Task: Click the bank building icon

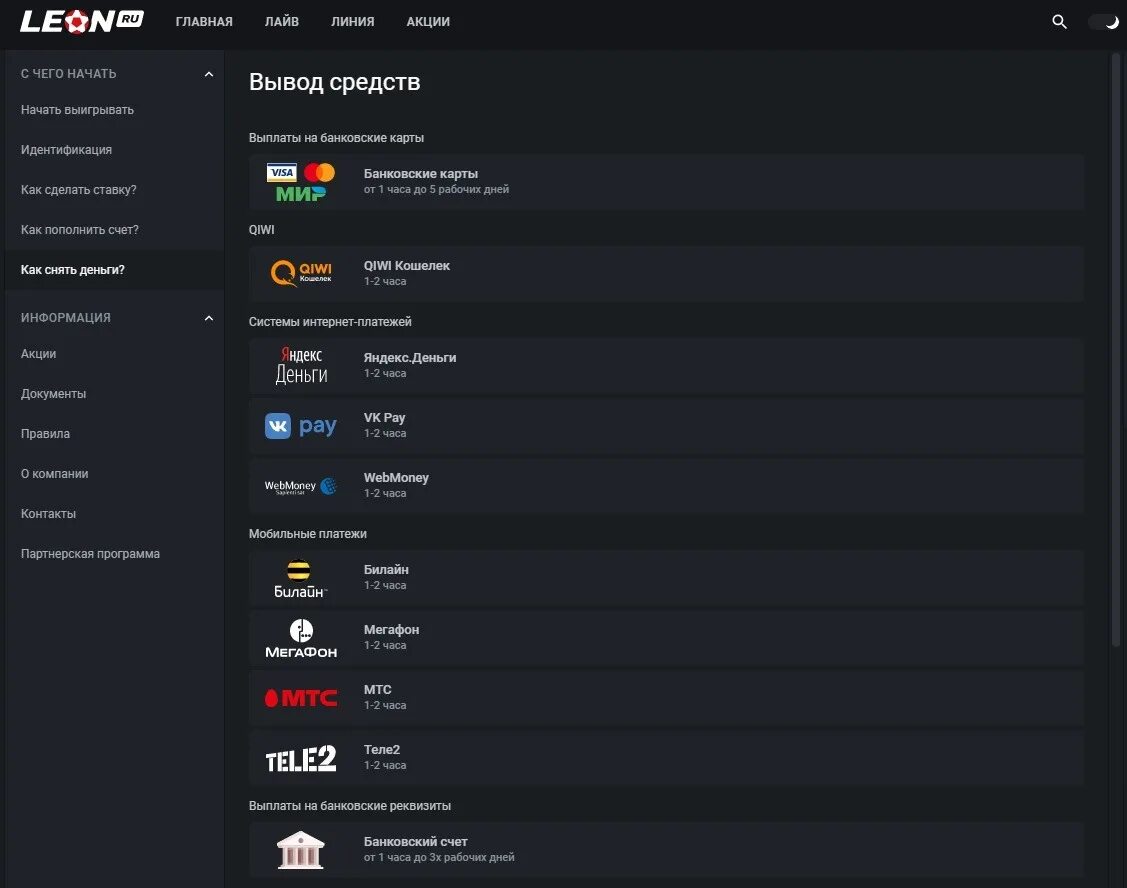Action: pyautogui.click(x=300, y=850)
